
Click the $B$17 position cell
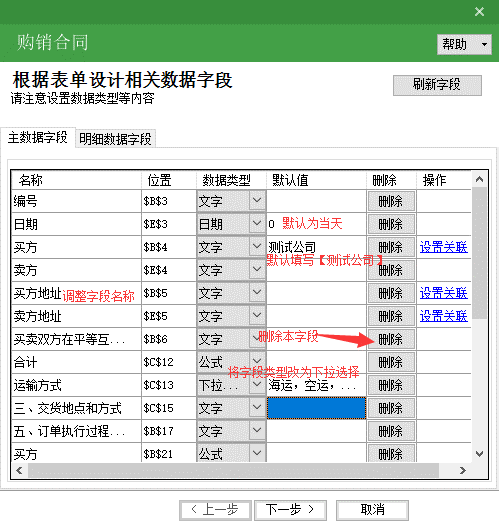pos(169,431)
